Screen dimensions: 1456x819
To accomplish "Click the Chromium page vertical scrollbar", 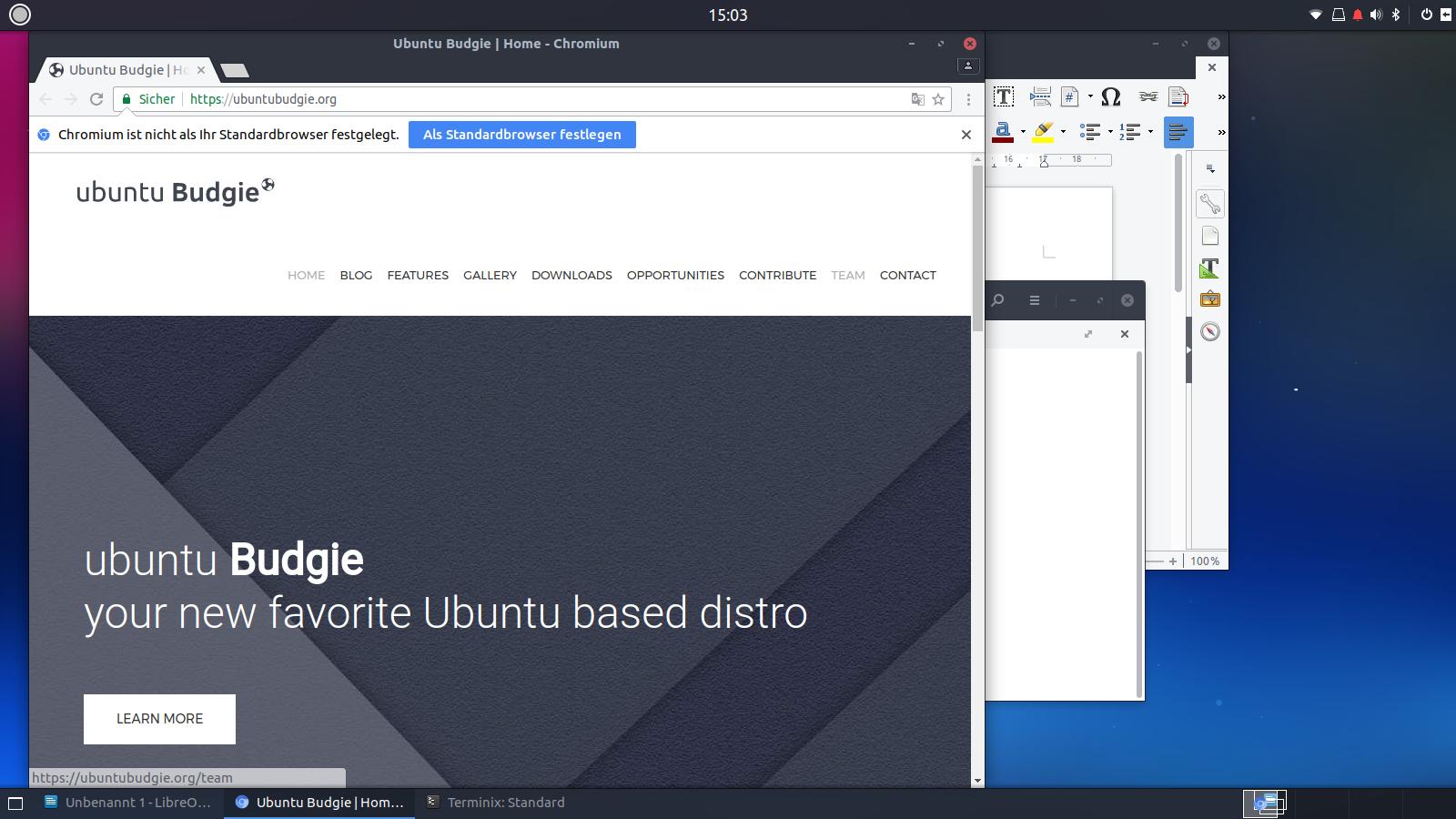I will pos(977,250).
